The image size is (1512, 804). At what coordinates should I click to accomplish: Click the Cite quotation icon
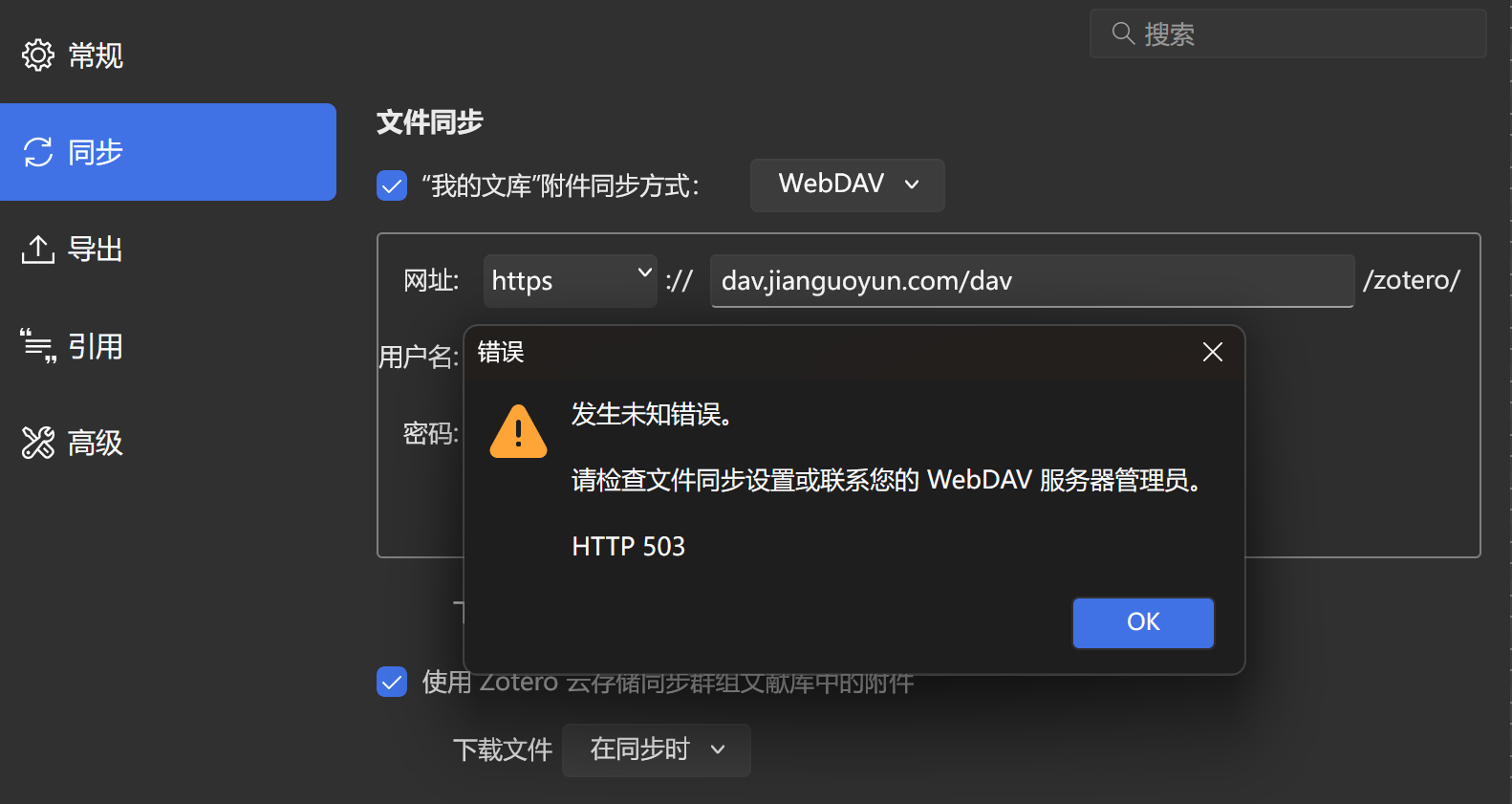click(x=38, y=346)
